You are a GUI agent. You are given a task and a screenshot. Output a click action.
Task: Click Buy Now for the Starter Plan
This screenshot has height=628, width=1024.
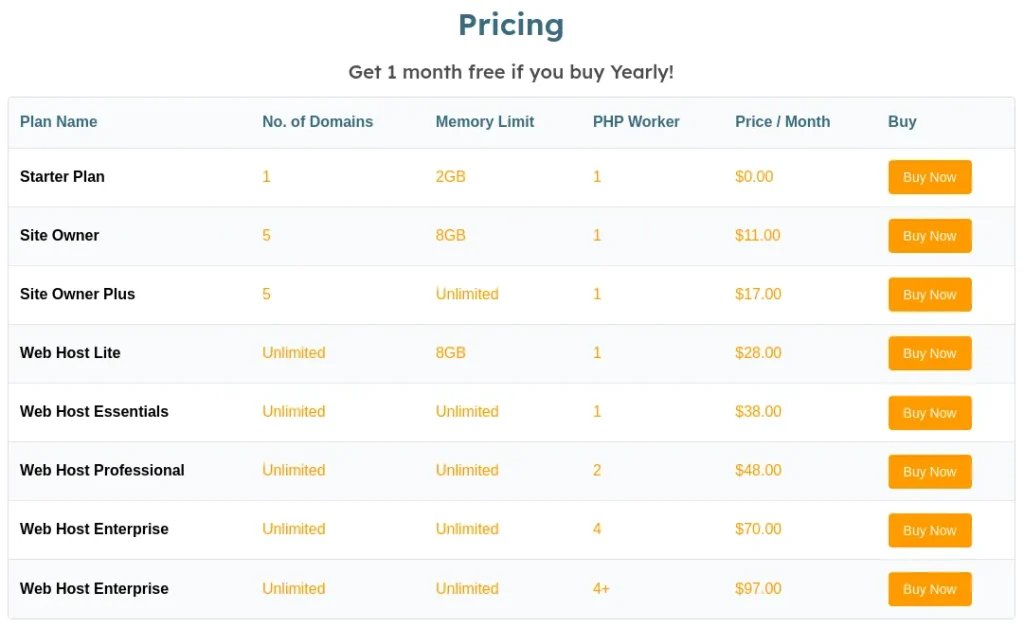pyautogui.click(x=929, y=177)
